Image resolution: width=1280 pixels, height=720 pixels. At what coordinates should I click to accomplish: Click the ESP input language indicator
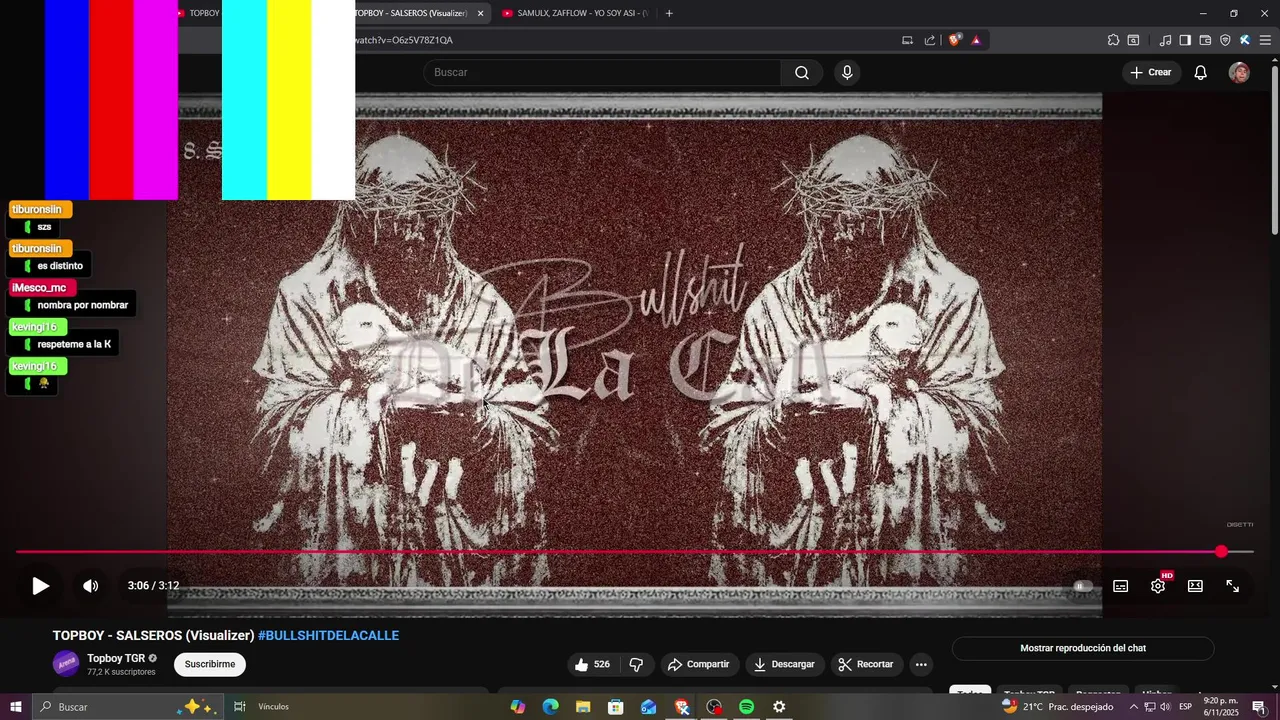(1185, 706)
